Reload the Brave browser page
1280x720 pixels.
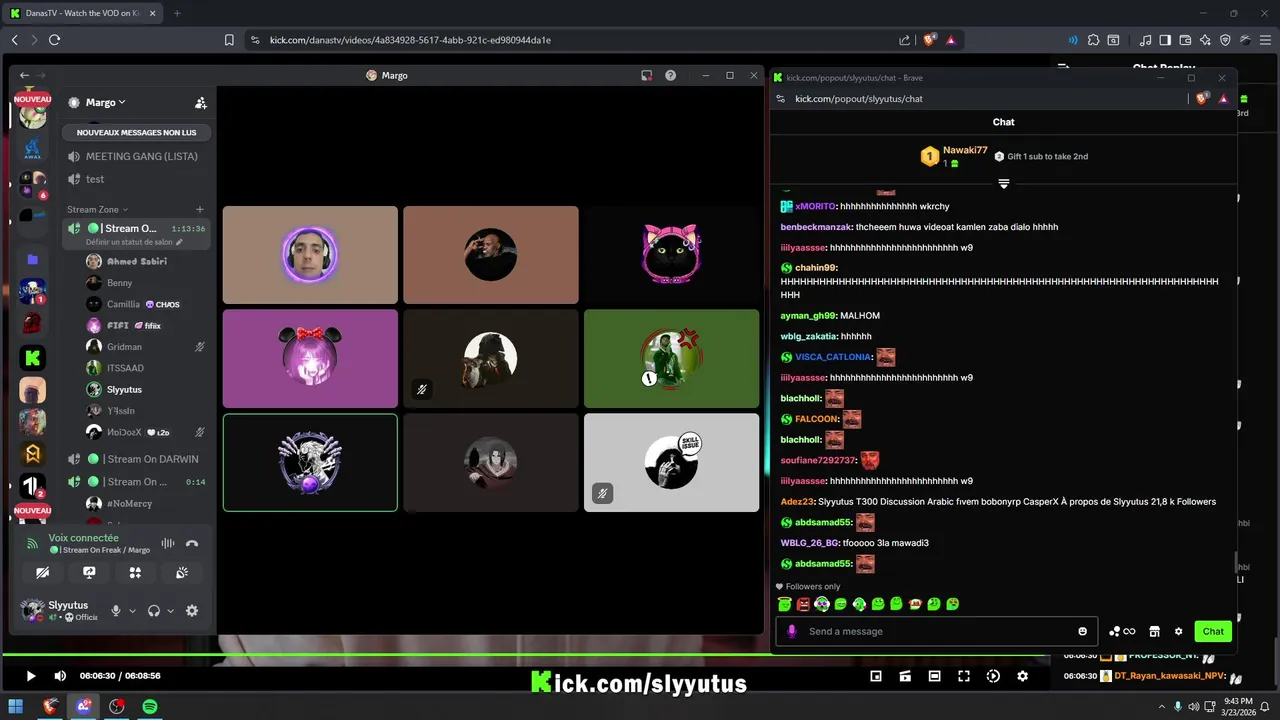[54, 40]
